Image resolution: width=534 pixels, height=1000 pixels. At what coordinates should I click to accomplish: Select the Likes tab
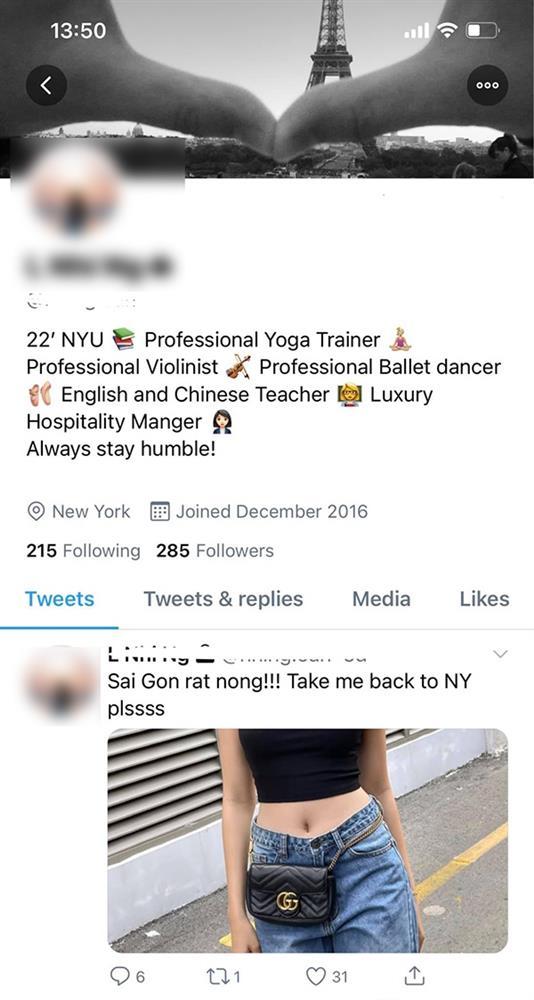(484, 599)
